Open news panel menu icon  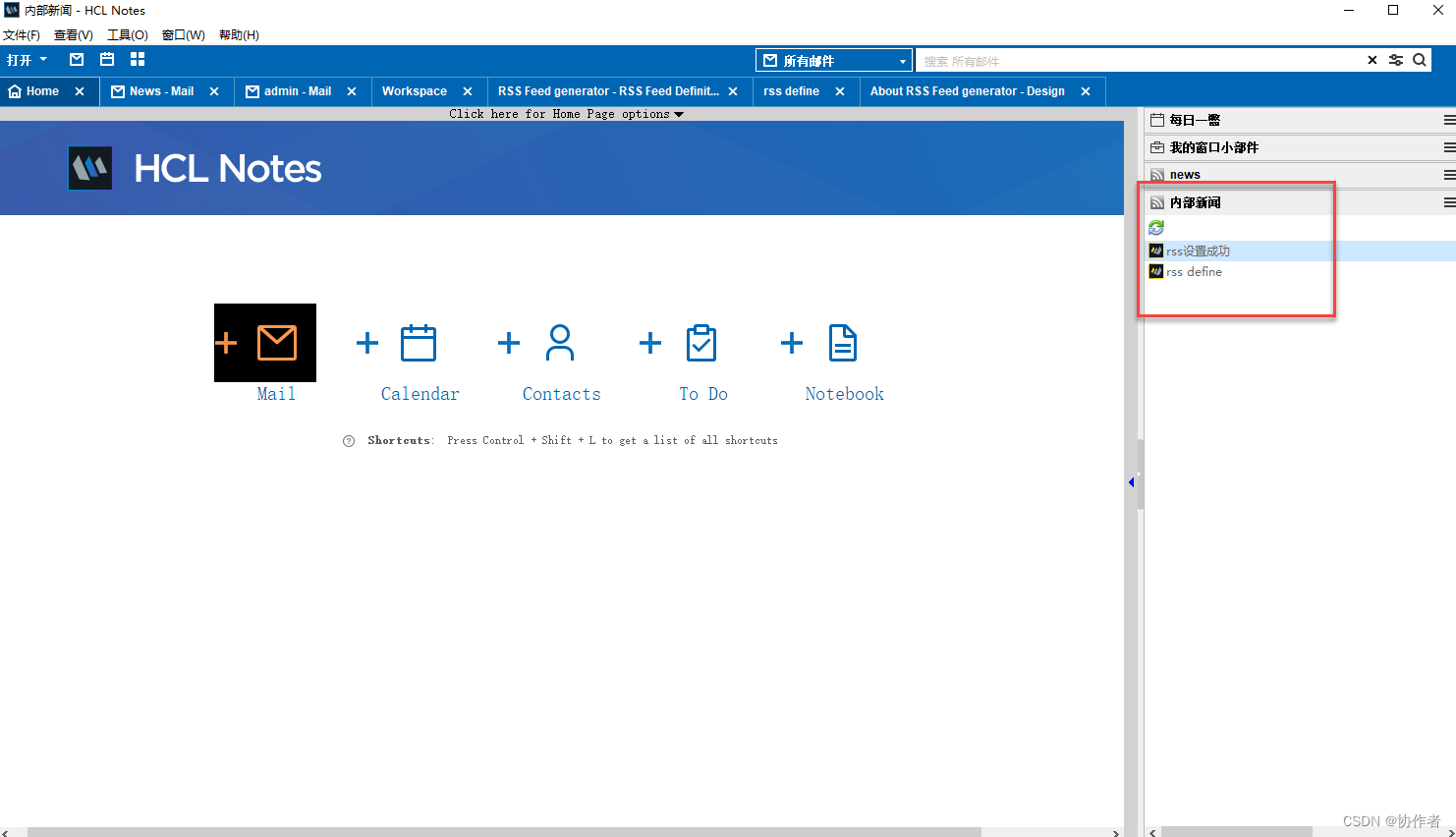pyautogui.click(x=1449, y=175)
